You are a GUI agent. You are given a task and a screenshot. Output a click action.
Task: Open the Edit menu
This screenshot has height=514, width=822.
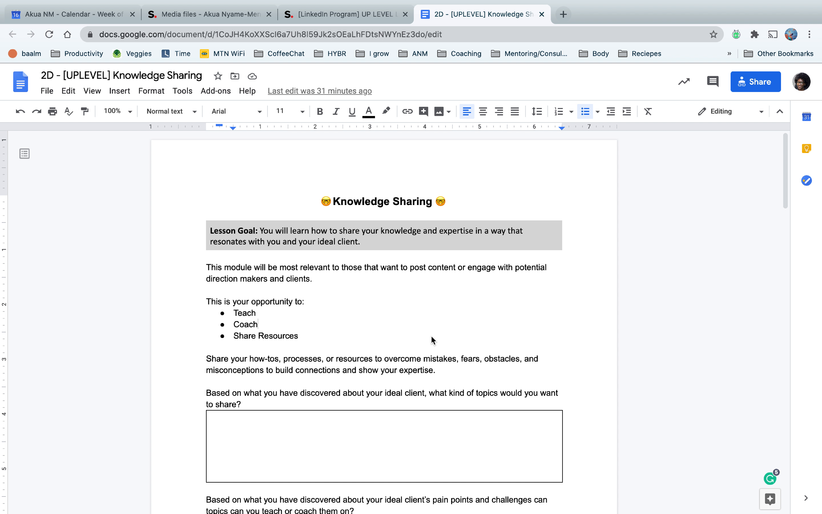coord(68,91)
